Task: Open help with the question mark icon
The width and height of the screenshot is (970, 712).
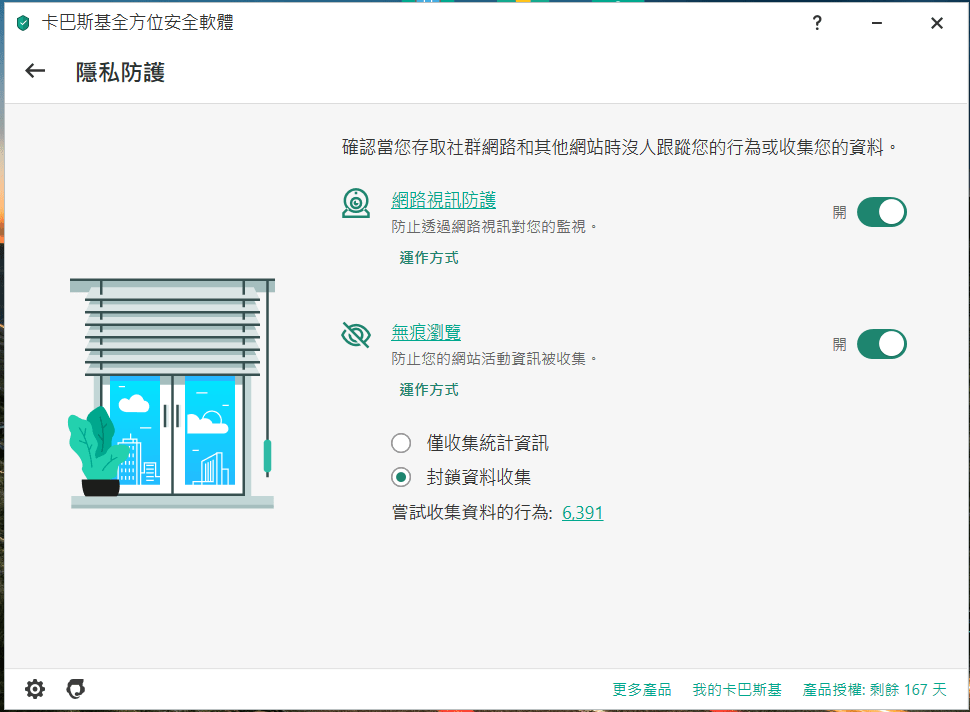Action: pyautogui.click(x=817, y=23)
